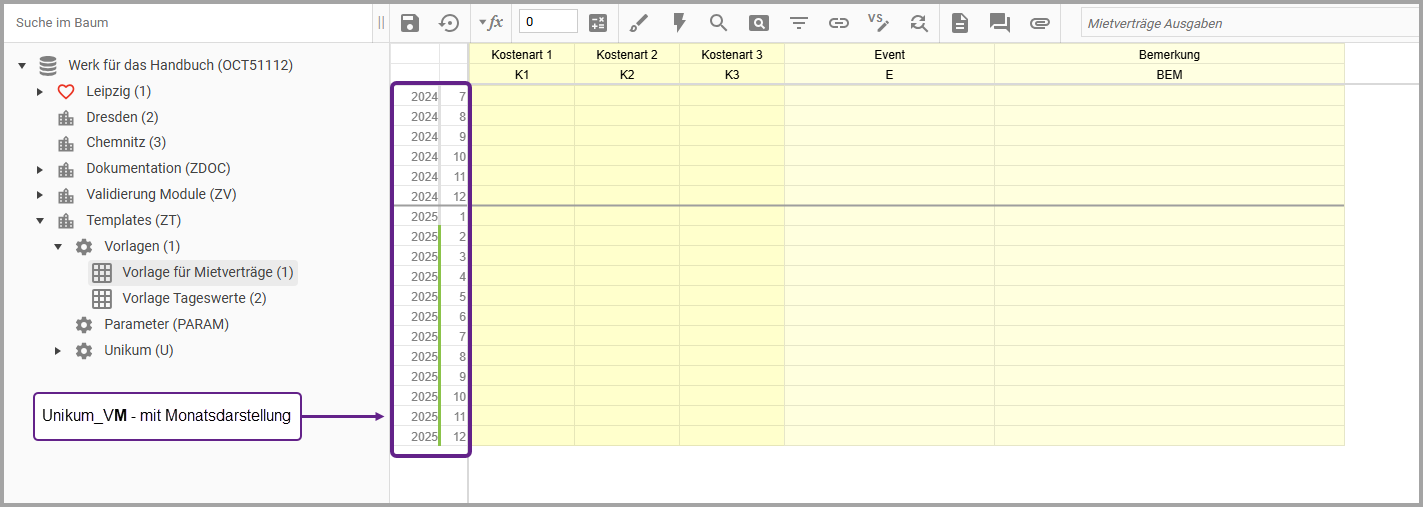This screenshot has height=507, width=1423.
Task: Expand the Unikum (U) node
Action: click(58, 351)
